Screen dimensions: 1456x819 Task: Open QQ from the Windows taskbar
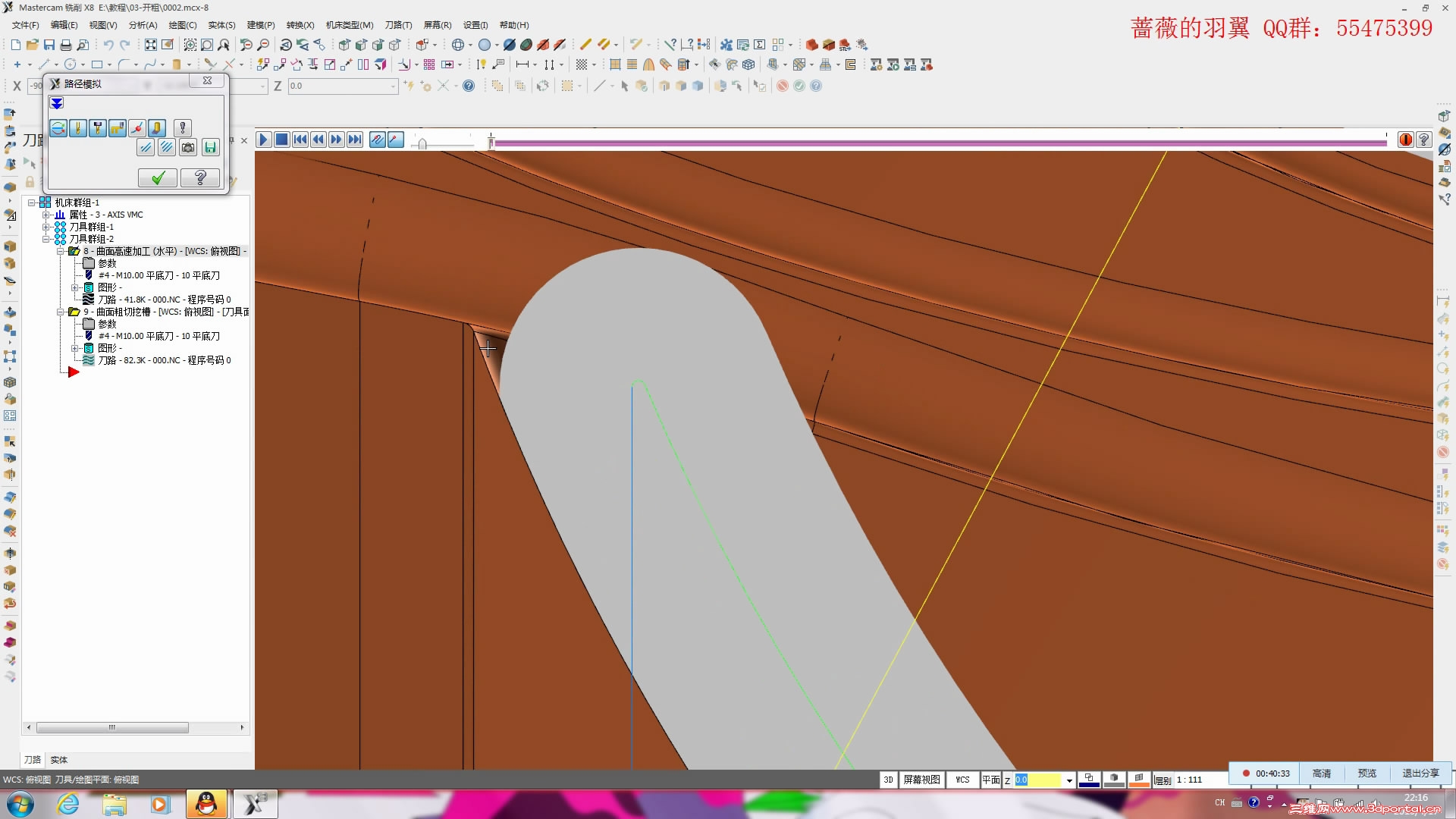207,804
